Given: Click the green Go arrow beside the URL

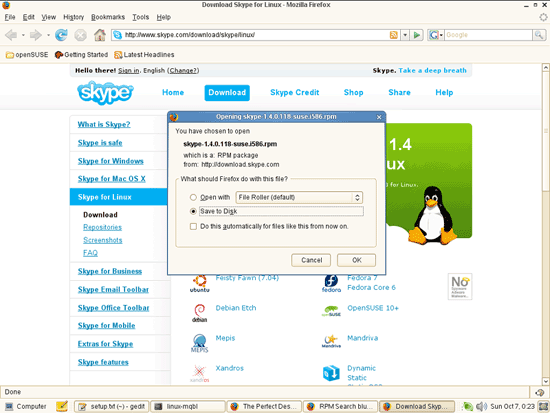Looking at the screenshot, I should point(417,35).
